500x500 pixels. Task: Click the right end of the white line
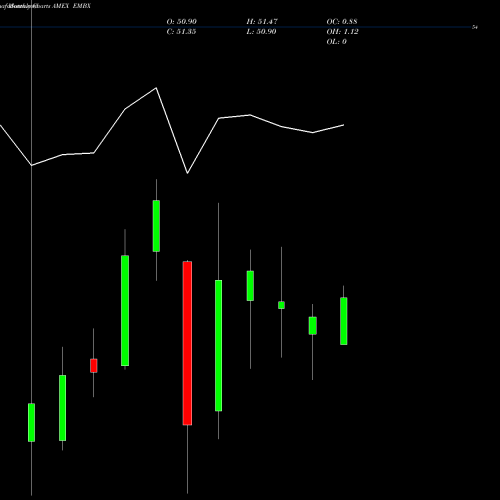344,125
